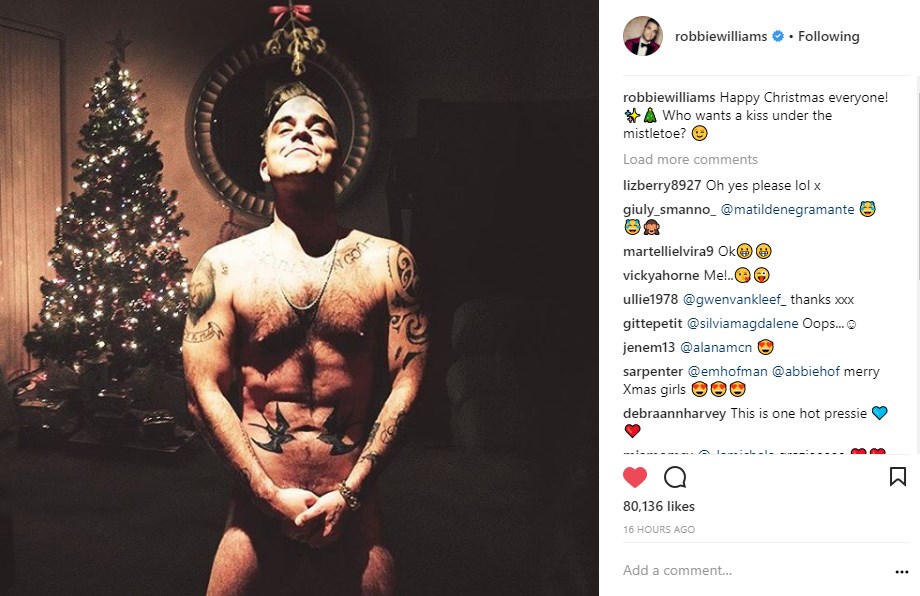Unlike the post with the red heart icon
920x596 pixels.
(635, 478)
